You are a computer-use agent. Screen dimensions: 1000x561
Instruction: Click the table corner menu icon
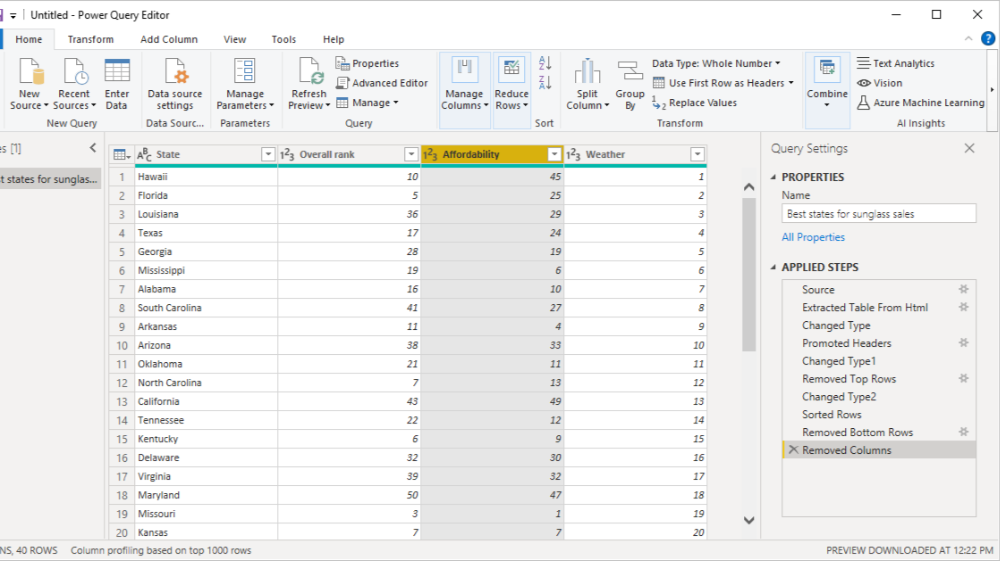pyautogui.click(x=121, y=154)
